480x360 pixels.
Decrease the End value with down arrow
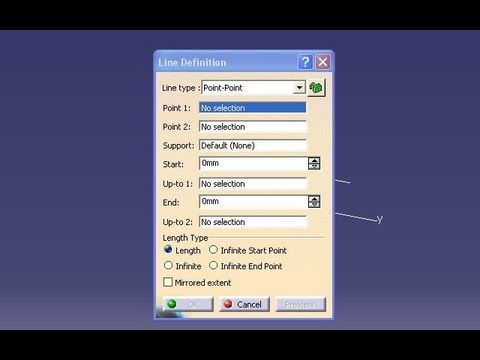tap(314, 205)
